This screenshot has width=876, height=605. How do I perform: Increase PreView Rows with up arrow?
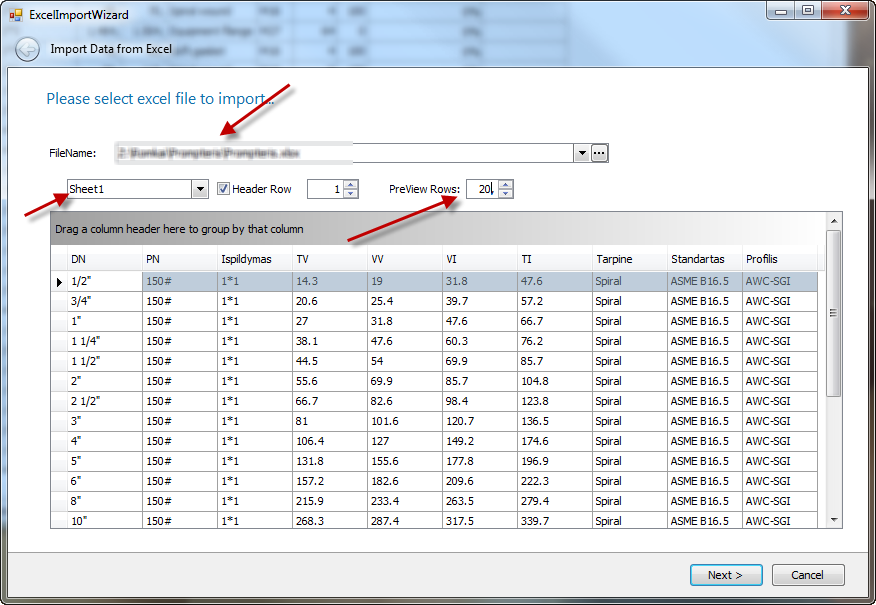click(x=505, y=185)
